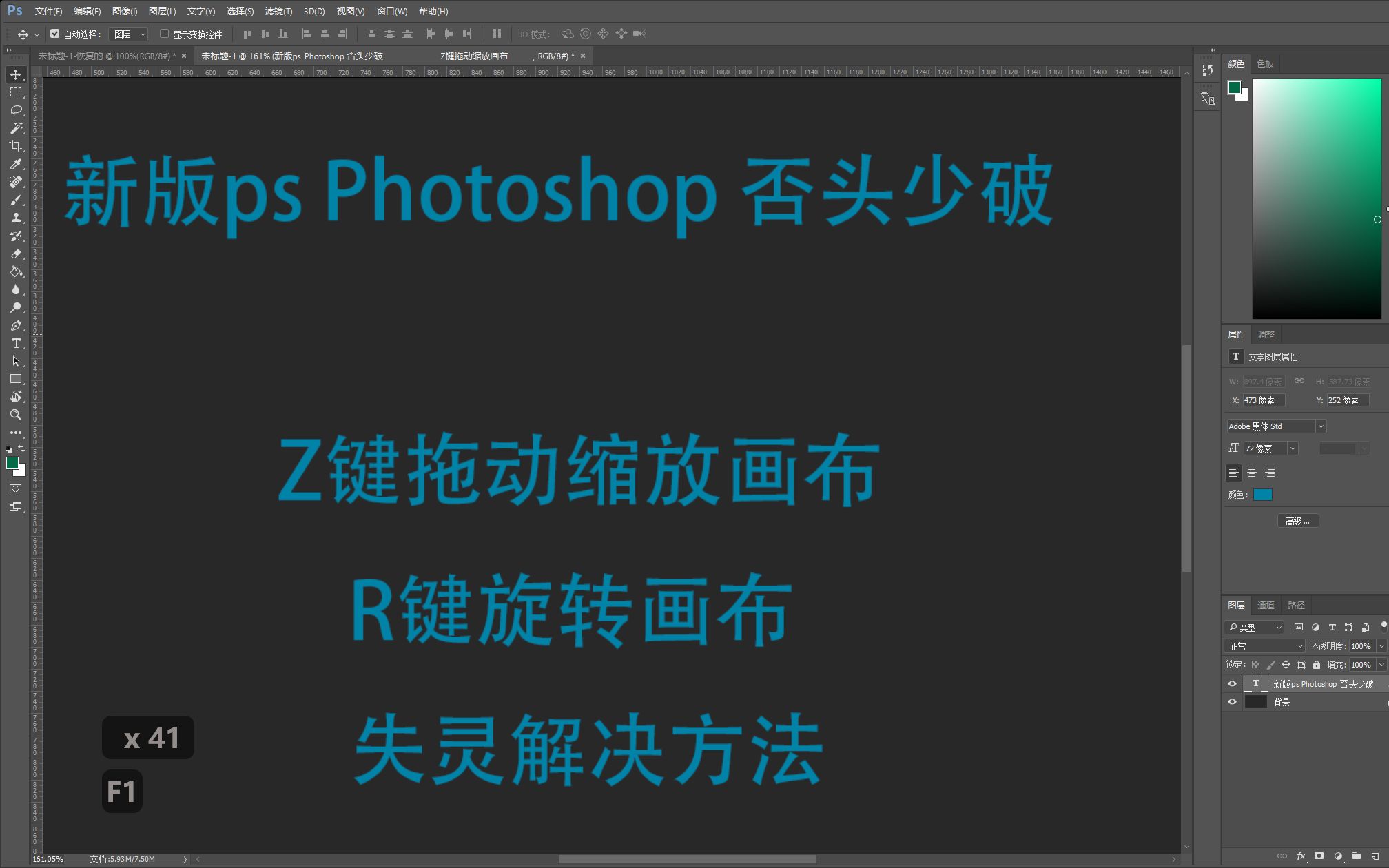Swap foreground and background colors
This screenshot has width=1389, height=868.
pyautogui.click(x=21, y=448)
